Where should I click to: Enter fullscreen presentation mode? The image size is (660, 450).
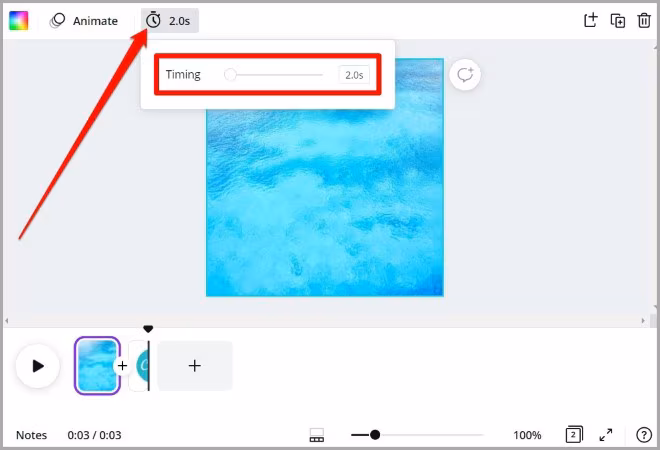pyautogui.click(x=606, y=435)
